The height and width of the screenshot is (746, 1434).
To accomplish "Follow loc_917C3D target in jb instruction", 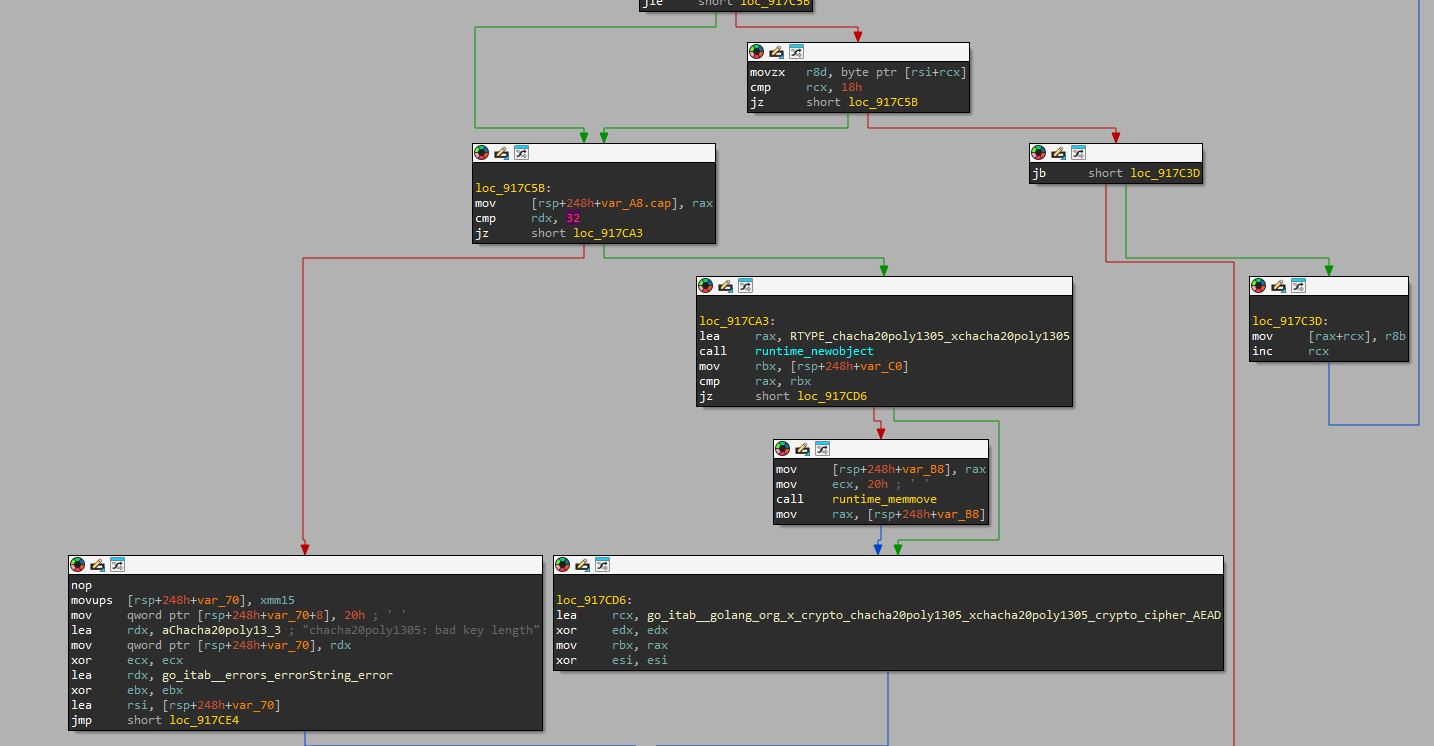I will pos(1165,173).
